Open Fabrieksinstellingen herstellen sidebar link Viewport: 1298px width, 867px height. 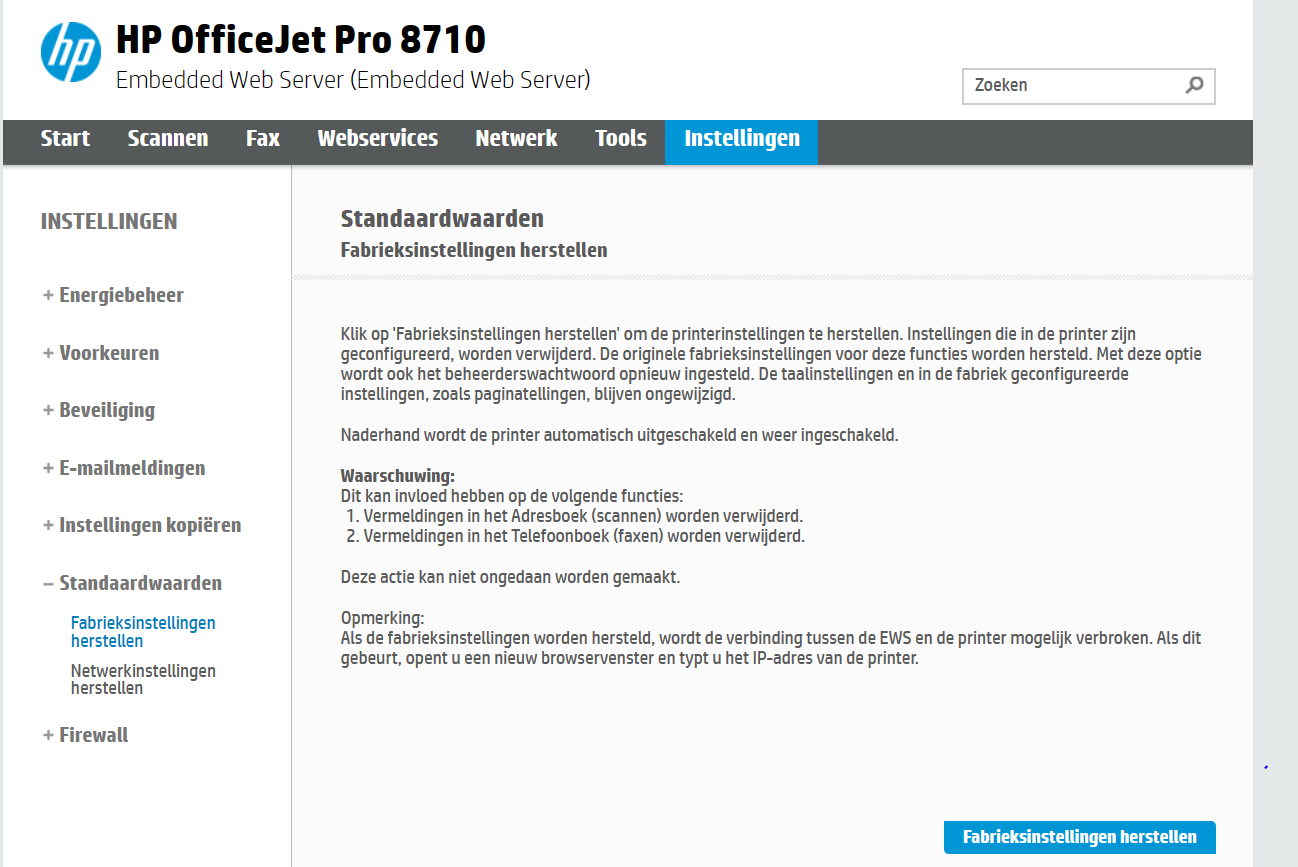(x=143, y=632)
